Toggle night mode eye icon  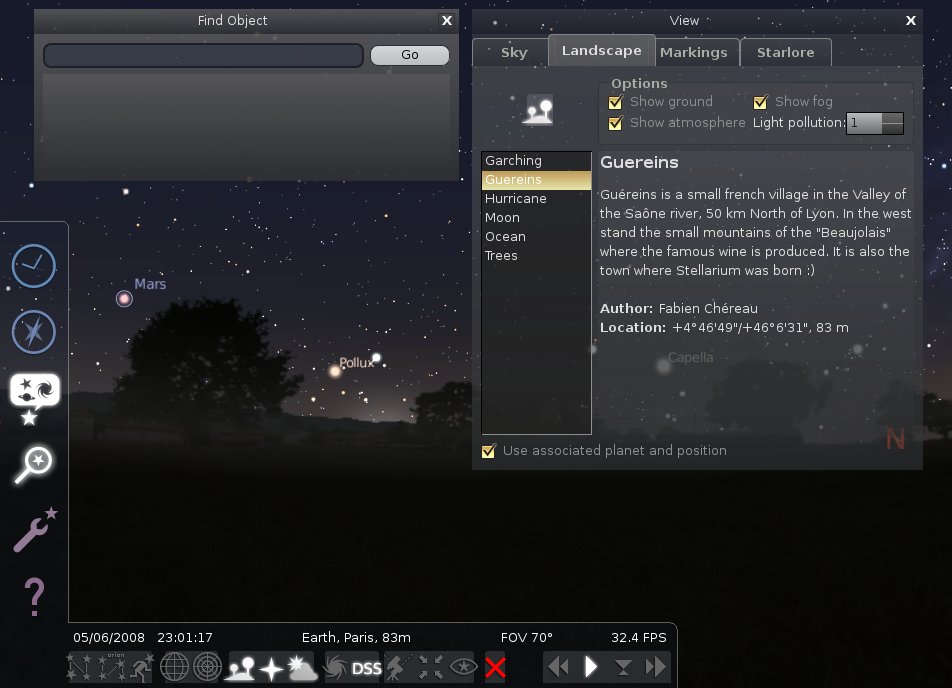(x=463, y=667)
